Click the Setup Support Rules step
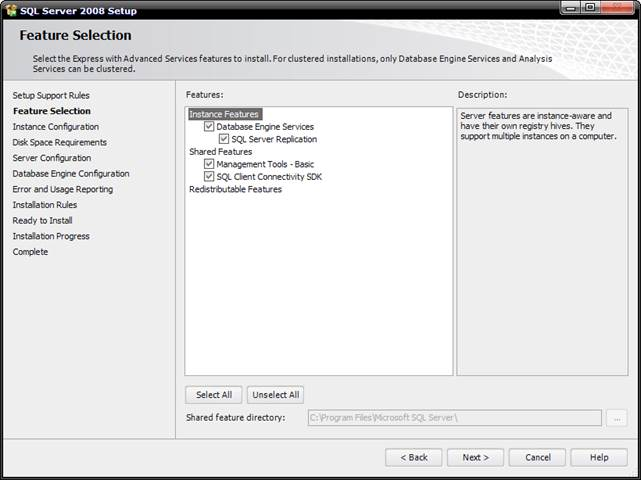 point(51,95)
